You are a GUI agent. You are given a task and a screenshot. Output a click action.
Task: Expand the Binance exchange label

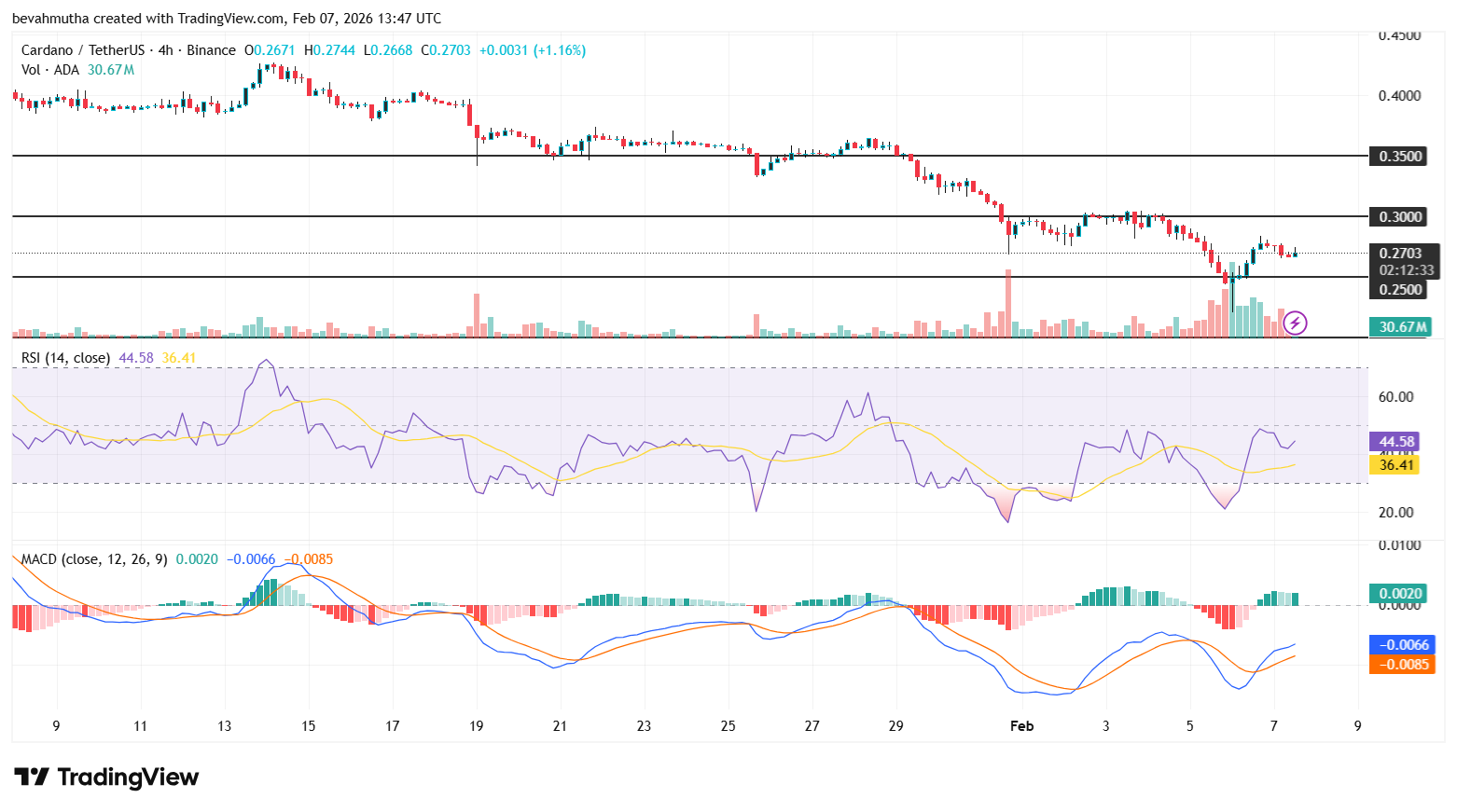pos(209,50)
